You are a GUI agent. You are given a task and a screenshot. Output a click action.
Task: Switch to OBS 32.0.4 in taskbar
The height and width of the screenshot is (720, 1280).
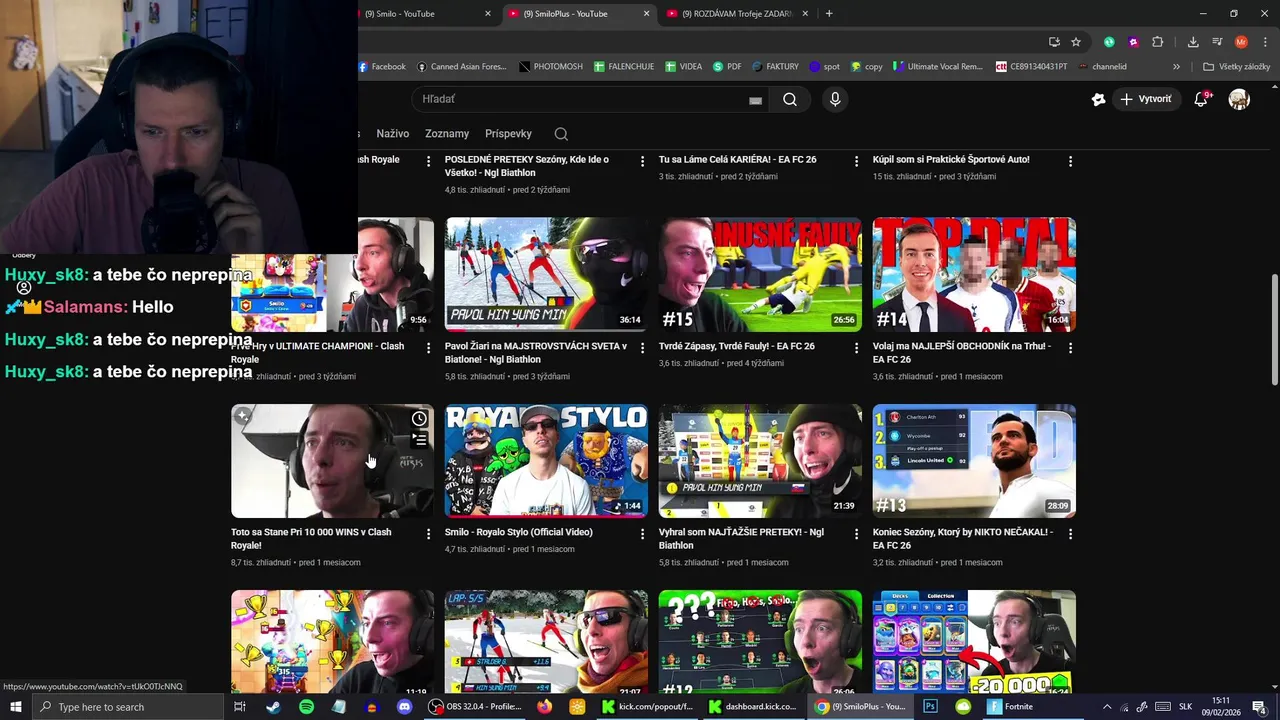475,707
